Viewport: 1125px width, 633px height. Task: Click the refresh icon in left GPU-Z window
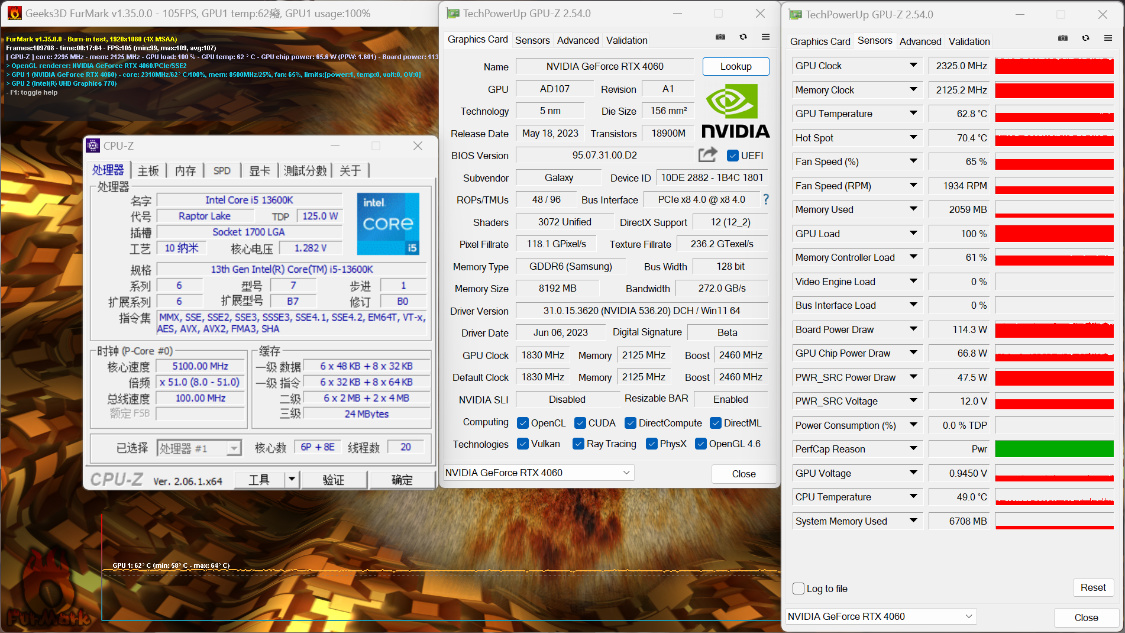click(x=743, y=37)
